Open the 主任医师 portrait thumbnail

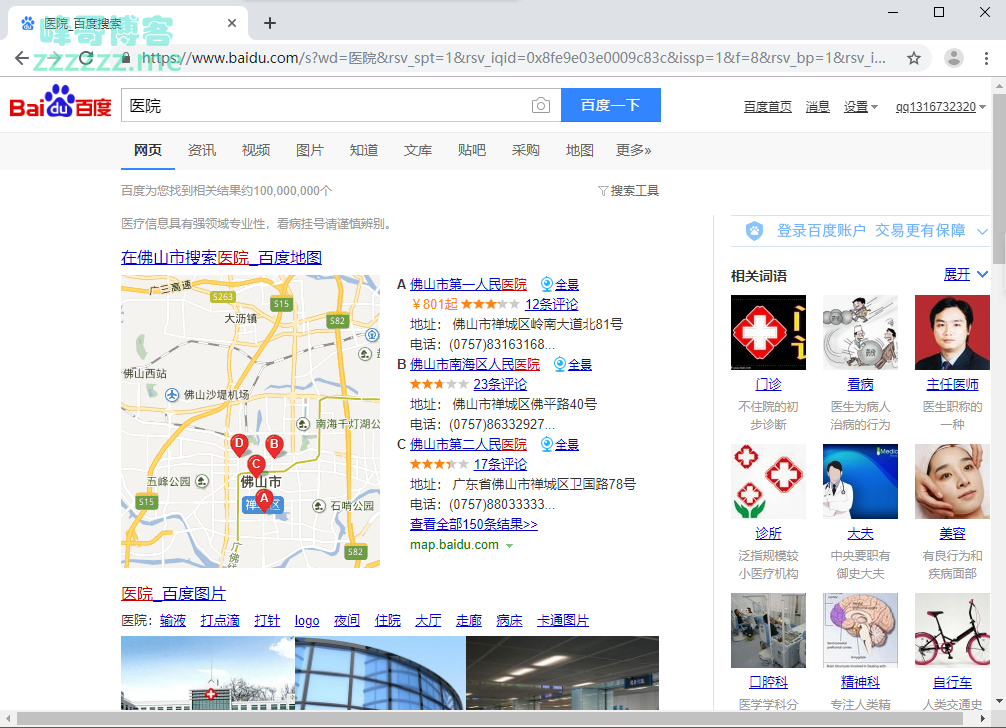coord(952,332)
